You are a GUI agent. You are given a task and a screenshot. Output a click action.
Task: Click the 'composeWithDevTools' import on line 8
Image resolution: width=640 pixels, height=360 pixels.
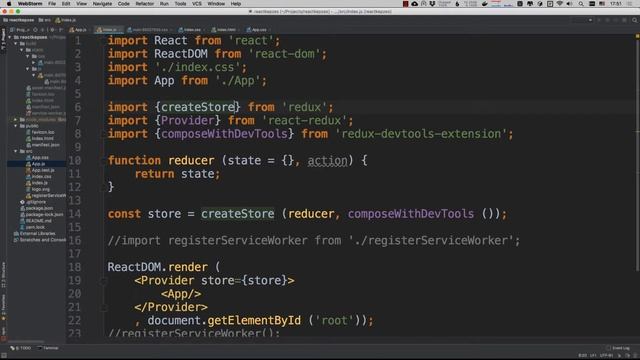(224, 134)
